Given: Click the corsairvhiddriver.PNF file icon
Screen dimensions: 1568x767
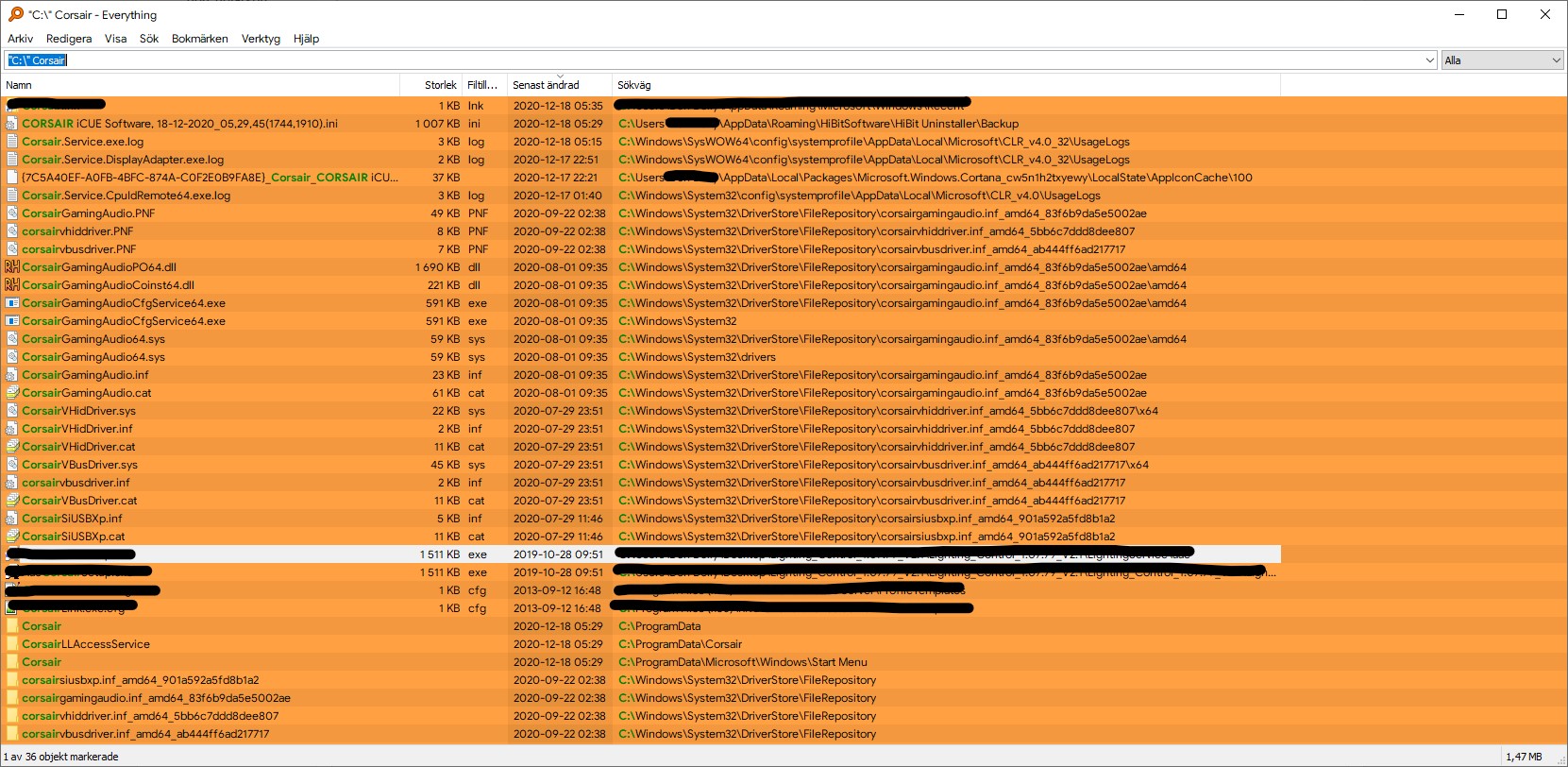Looking at the screenshot, I should click(x=12, y=231).
